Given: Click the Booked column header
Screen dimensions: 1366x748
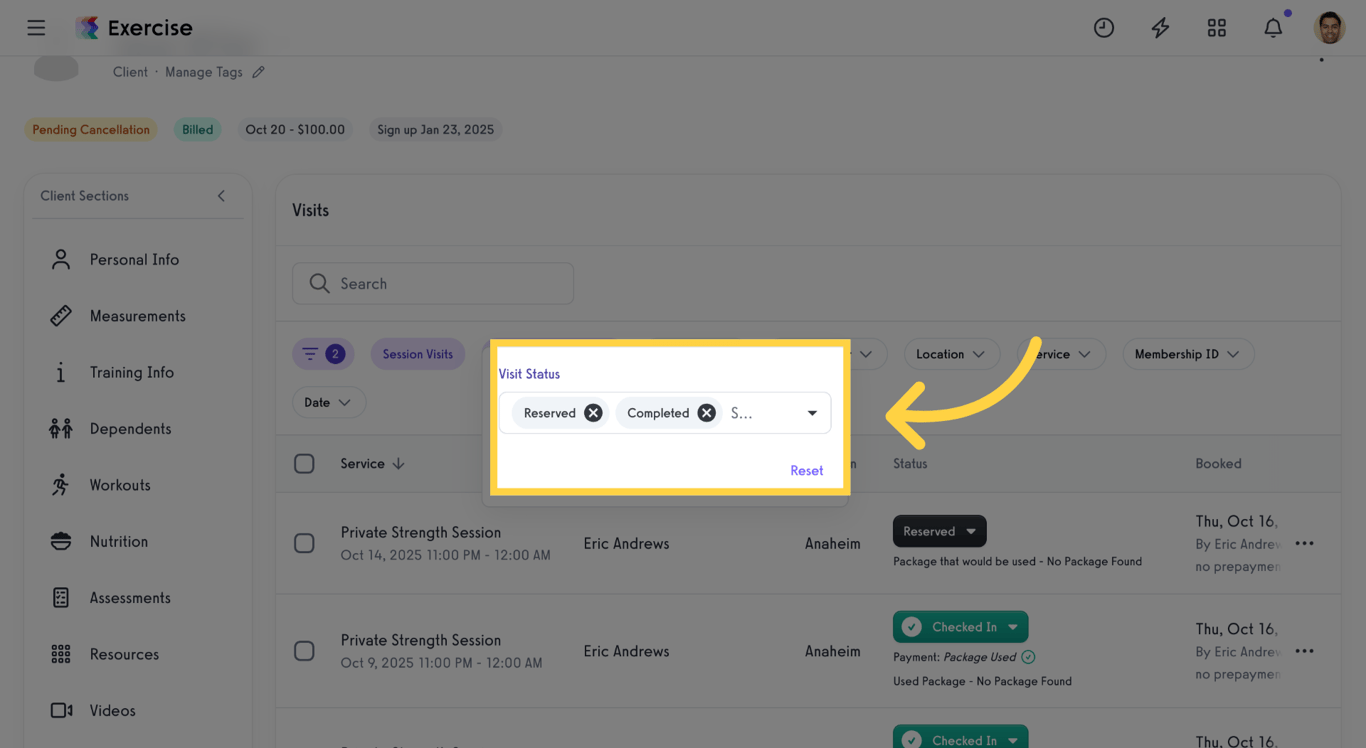Looking at the screenshot, I should 1218,464.
